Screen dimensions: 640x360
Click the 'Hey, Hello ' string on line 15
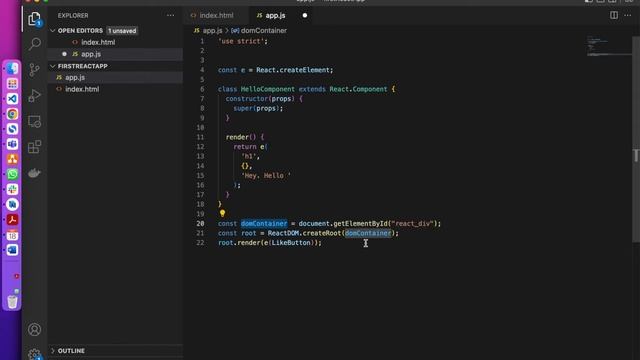point(266,176)
